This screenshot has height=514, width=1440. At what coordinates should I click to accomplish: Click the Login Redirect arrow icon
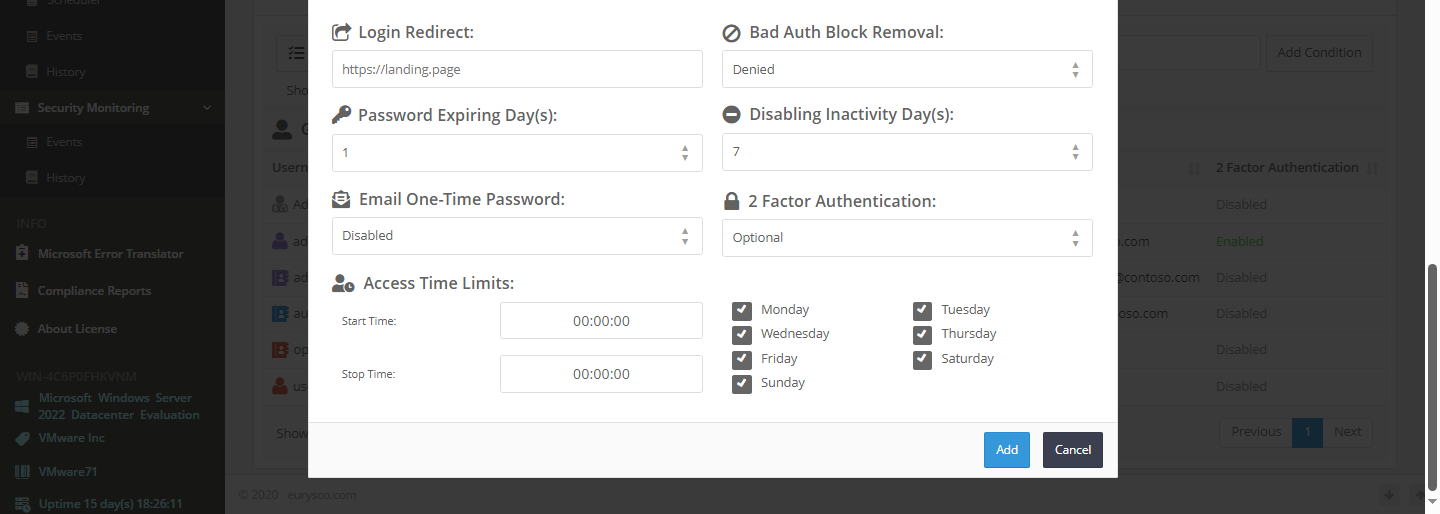[x=341, y=32]
